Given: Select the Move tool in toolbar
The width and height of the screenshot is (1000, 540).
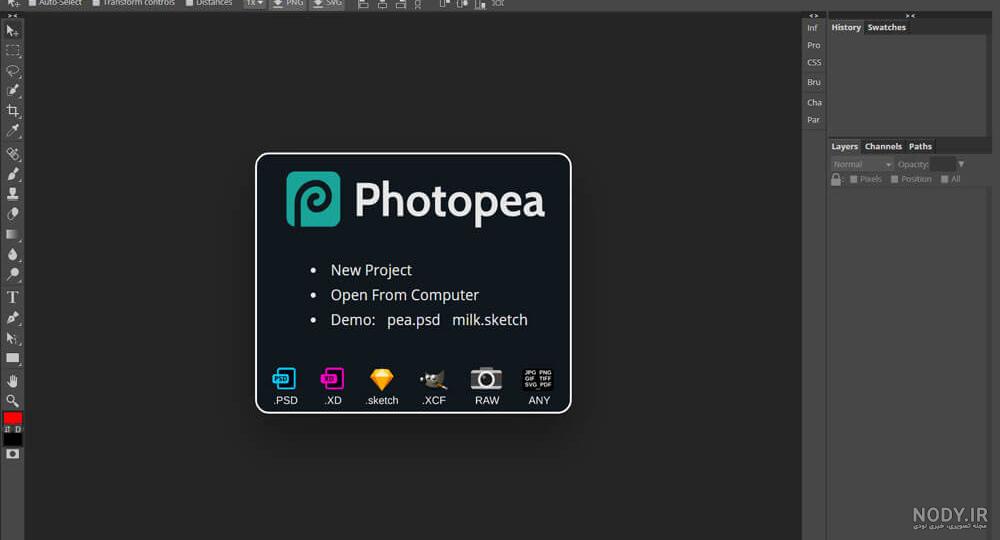Looking at the screenshot, I should click(x=12, y=31).
